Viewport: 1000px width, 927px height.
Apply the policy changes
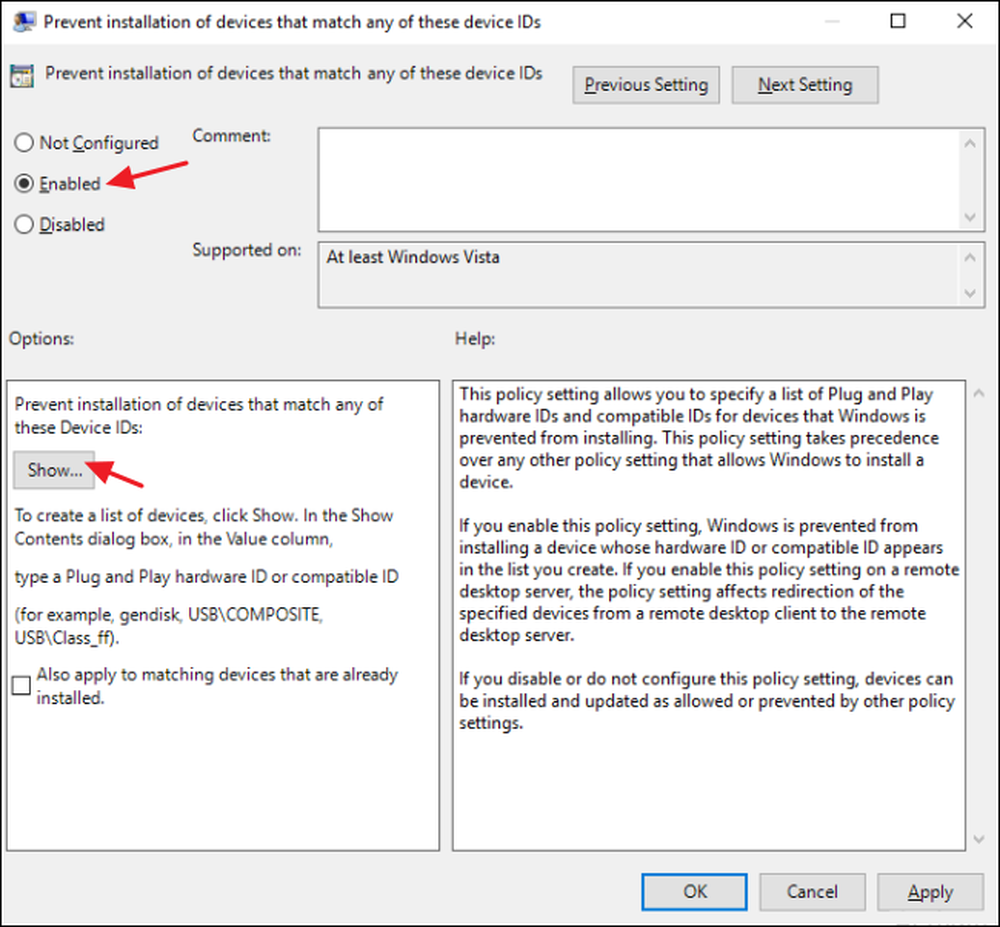[930, 891]
